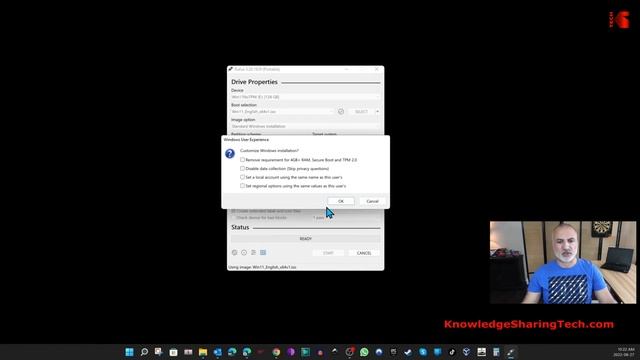
Task: Open WhatsApp from the taskbar
Action: tap(364, 352)
